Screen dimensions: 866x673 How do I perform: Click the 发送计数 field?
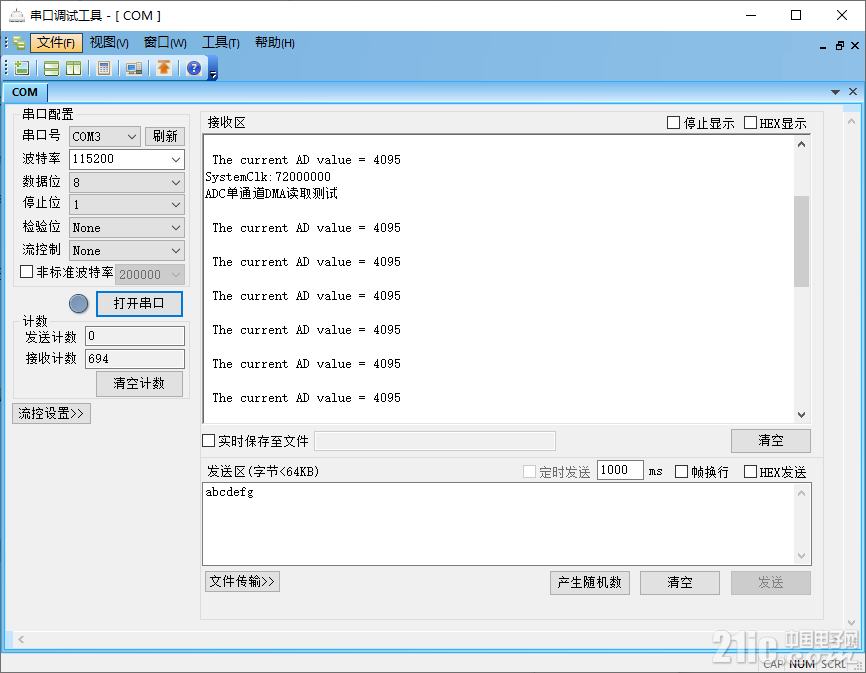[135, 336]
